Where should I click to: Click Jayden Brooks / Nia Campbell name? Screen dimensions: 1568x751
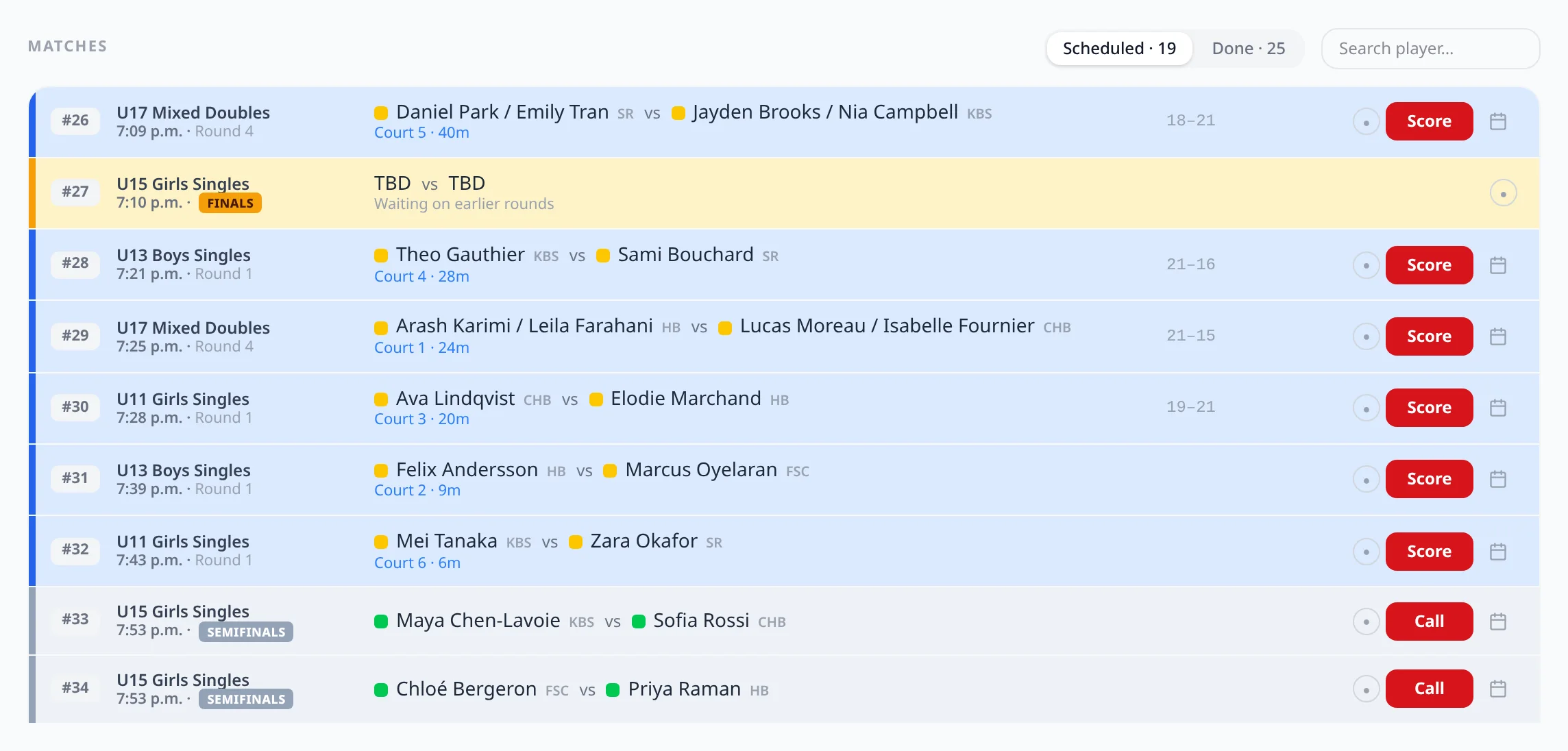point(825,112)
